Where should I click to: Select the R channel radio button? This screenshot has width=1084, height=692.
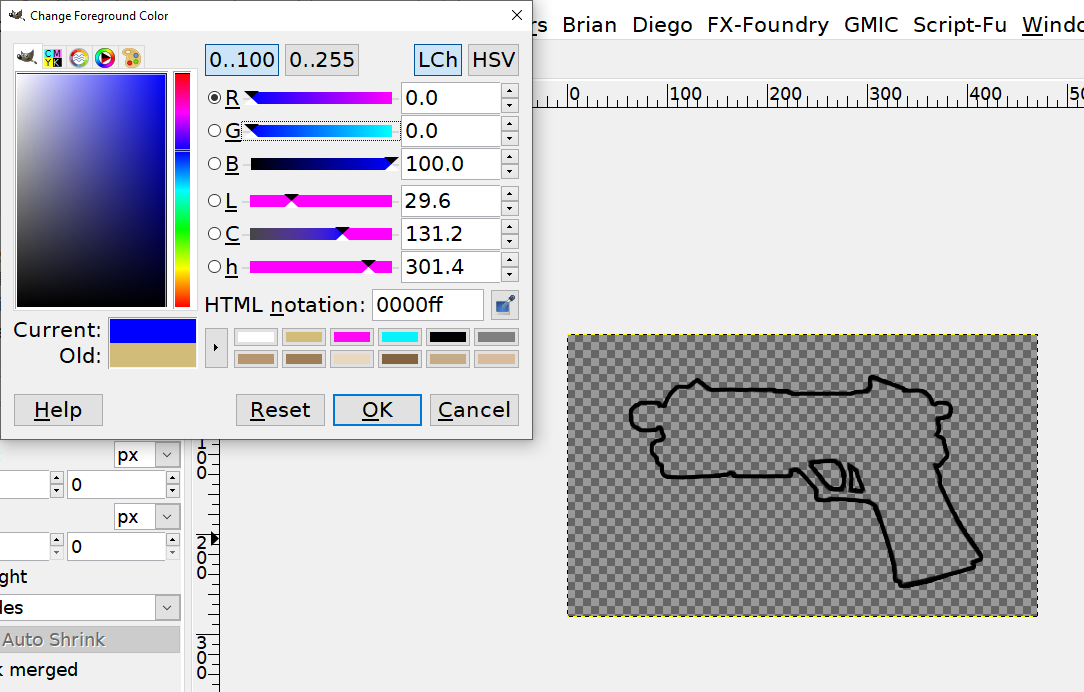tap(214, 98)
